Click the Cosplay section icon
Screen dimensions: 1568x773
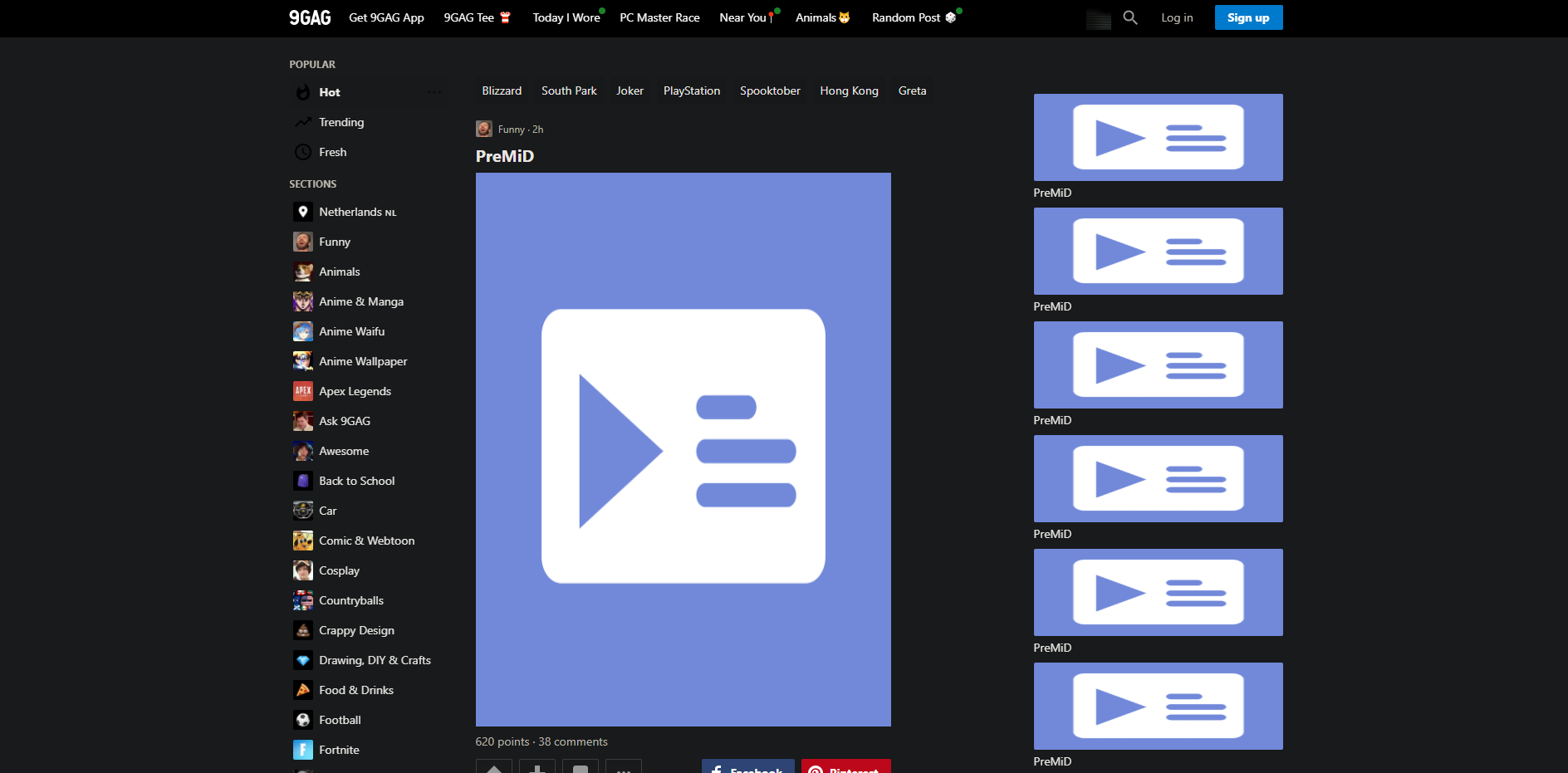click(303, 570)
